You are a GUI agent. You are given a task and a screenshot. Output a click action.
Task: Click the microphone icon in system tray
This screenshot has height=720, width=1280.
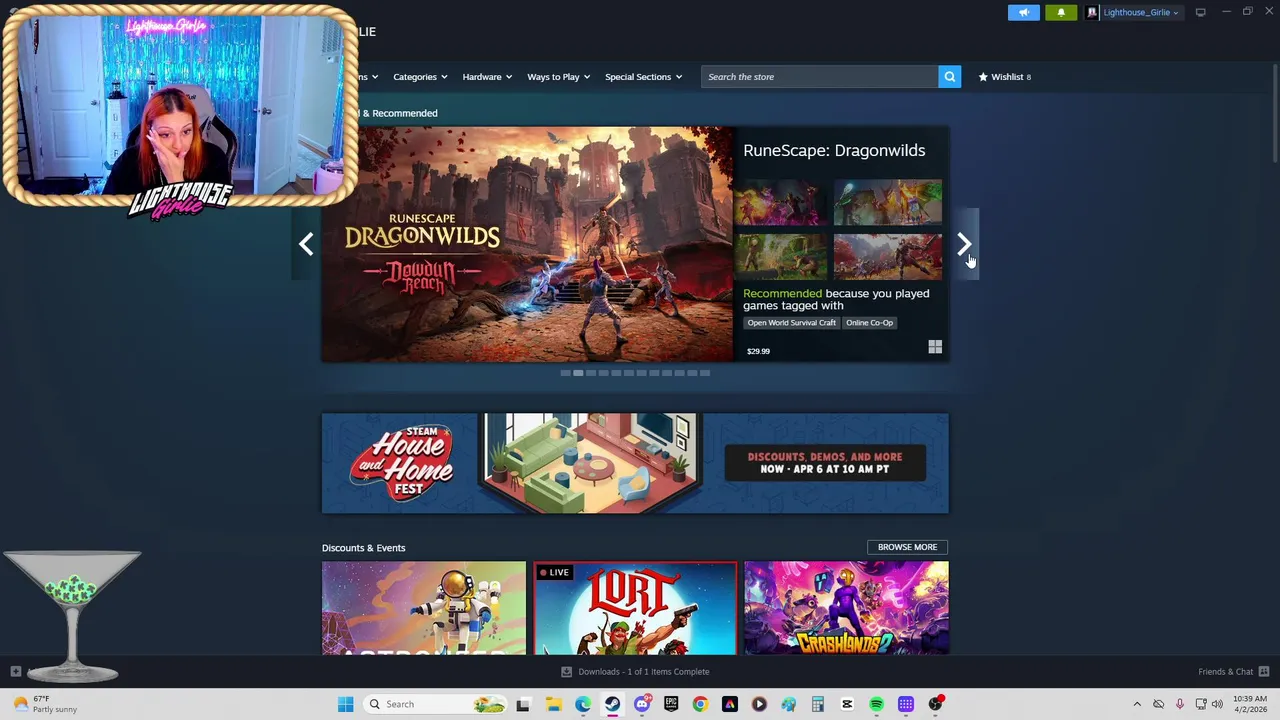[1180, 704]
